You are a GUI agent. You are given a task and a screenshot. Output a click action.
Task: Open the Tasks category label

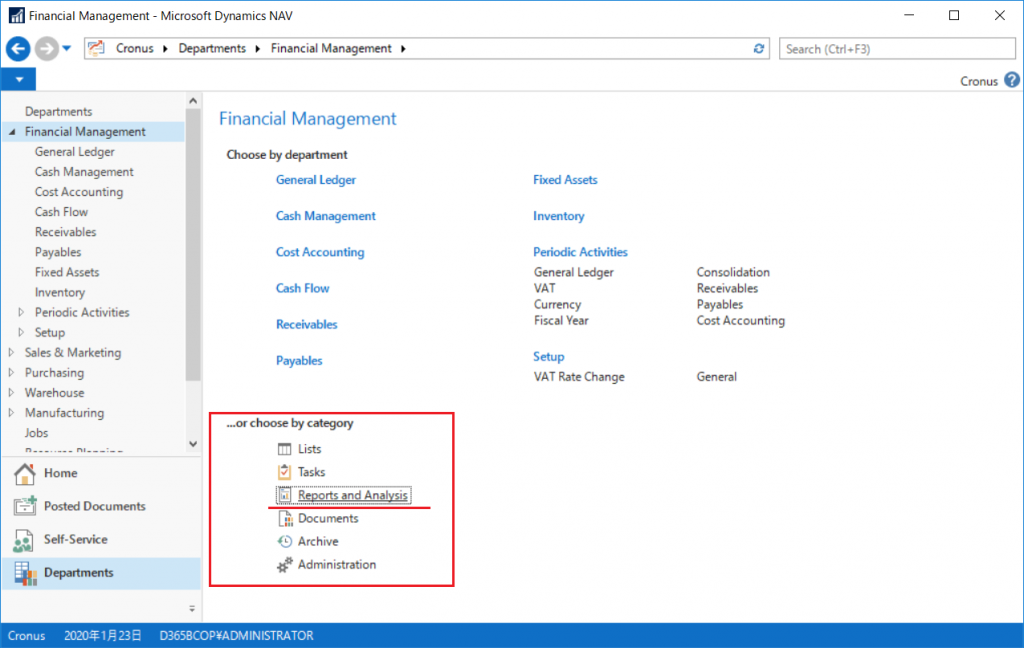[312, 472]
